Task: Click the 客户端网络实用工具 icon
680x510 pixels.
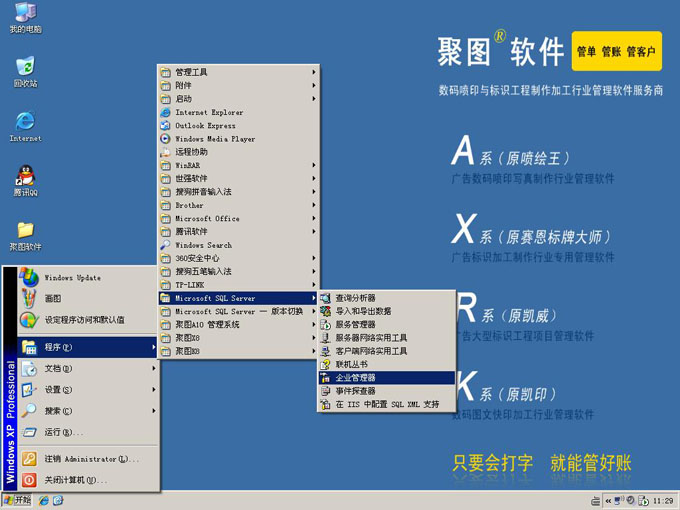Action: pos(325,351)
